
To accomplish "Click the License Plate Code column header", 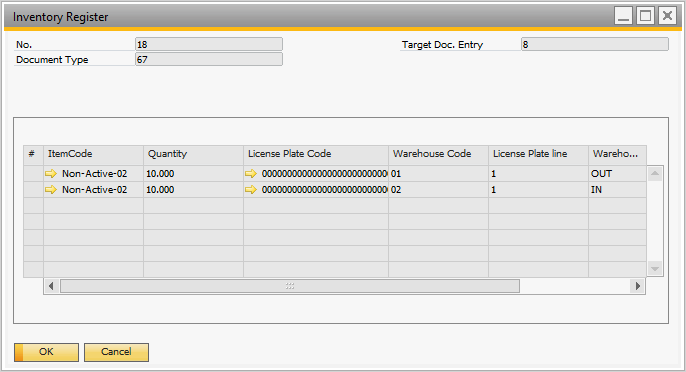I will [x=316, y=154].
